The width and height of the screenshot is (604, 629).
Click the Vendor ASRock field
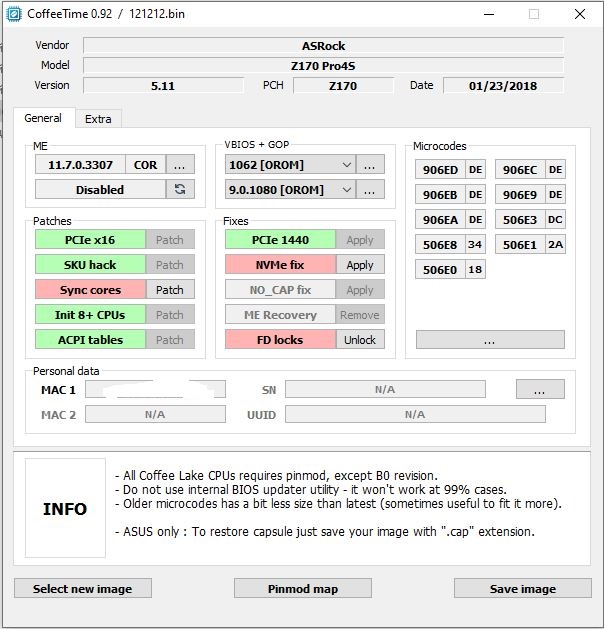tap(324, 45)
